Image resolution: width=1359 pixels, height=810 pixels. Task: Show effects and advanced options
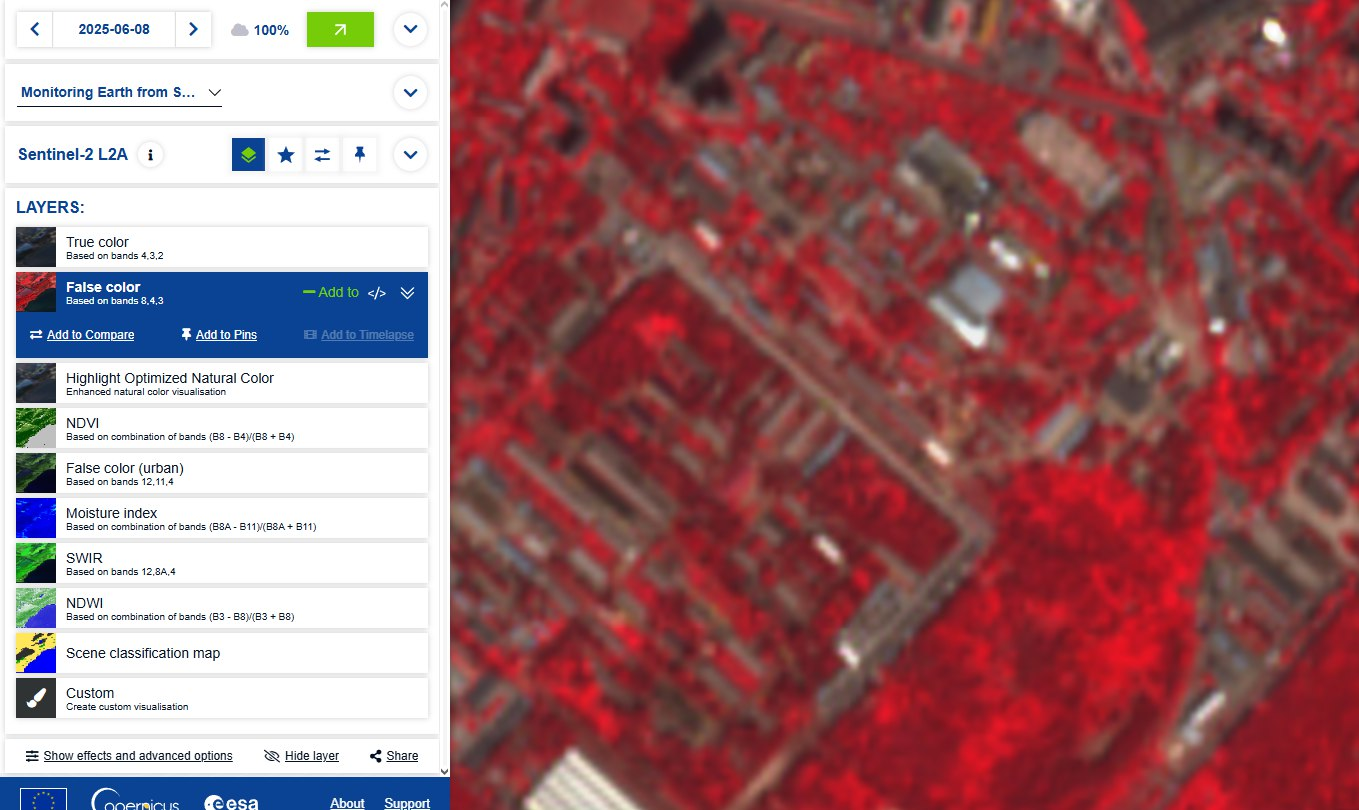point(129,756)
